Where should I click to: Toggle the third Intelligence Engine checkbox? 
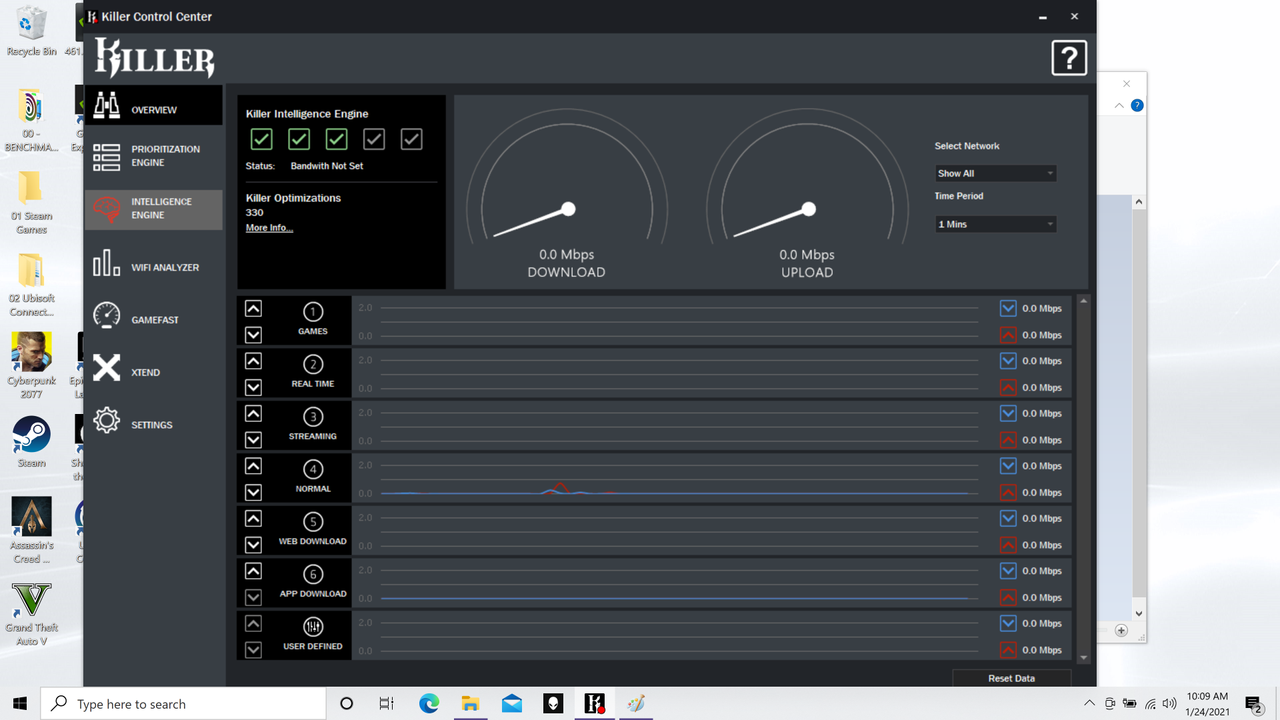pyautogui.click(x=336, y=139)
